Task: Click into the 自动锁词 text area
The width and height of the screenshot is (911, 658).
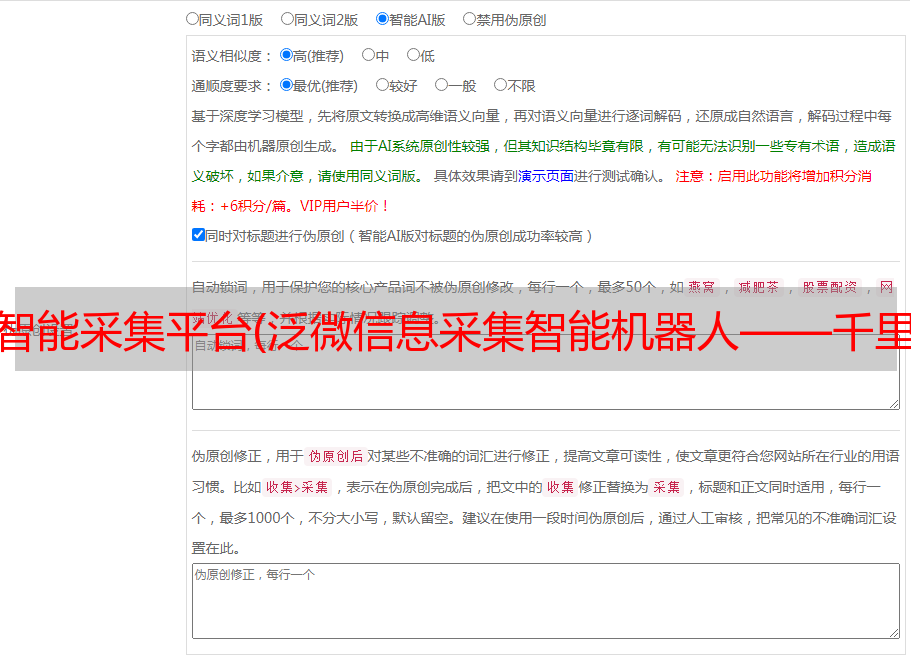Action: pos(546,372)
